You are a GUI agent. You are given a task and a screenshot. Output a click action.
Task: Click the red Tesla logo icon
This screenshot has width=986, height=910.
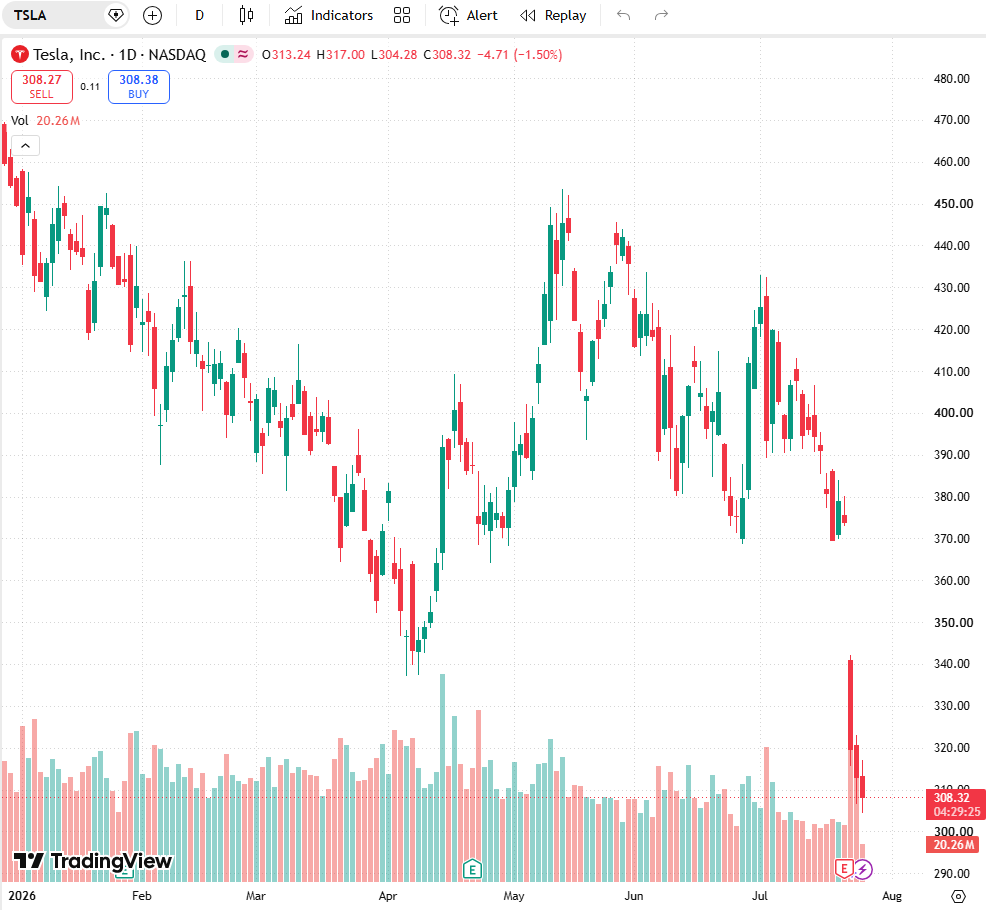tap(19, 55)
